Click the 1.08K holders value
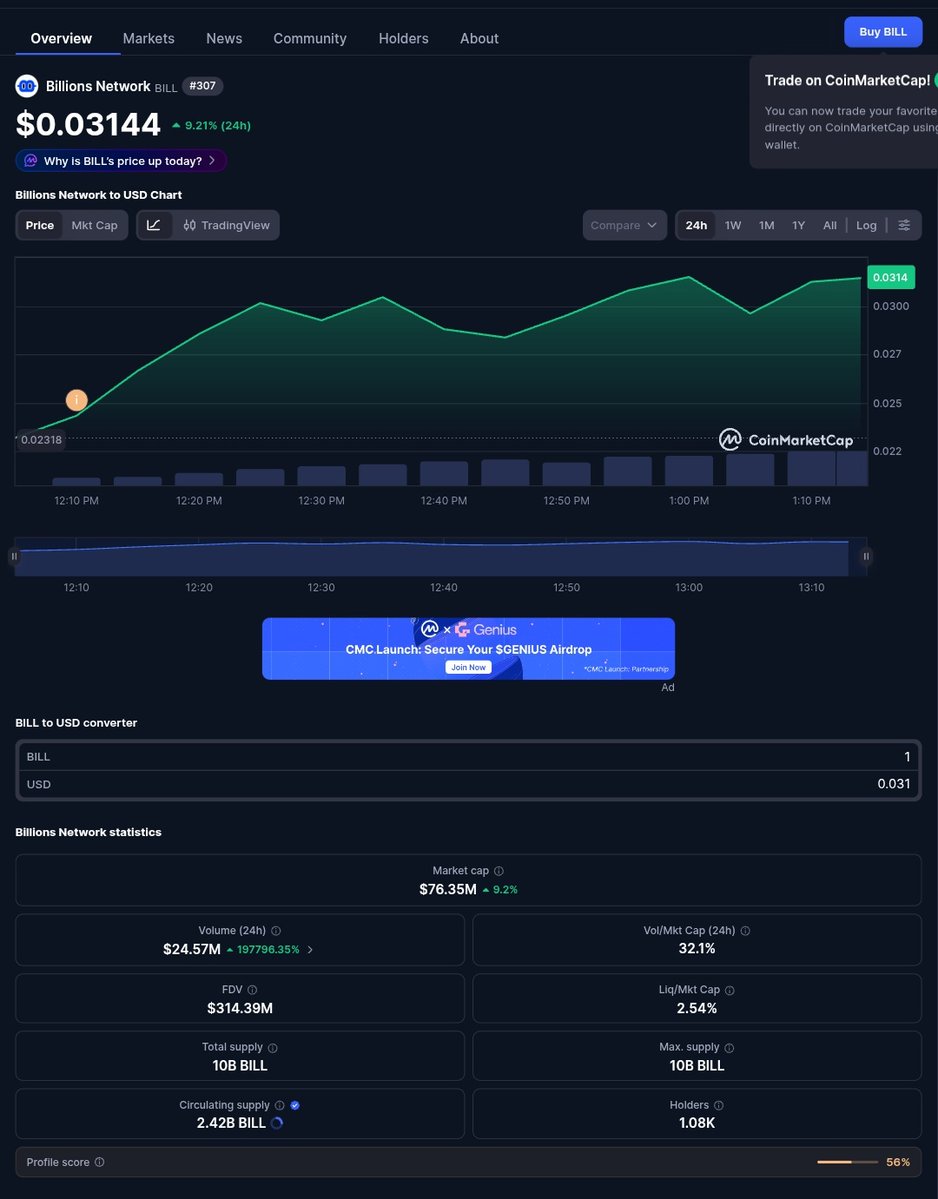 [697, 1123]
